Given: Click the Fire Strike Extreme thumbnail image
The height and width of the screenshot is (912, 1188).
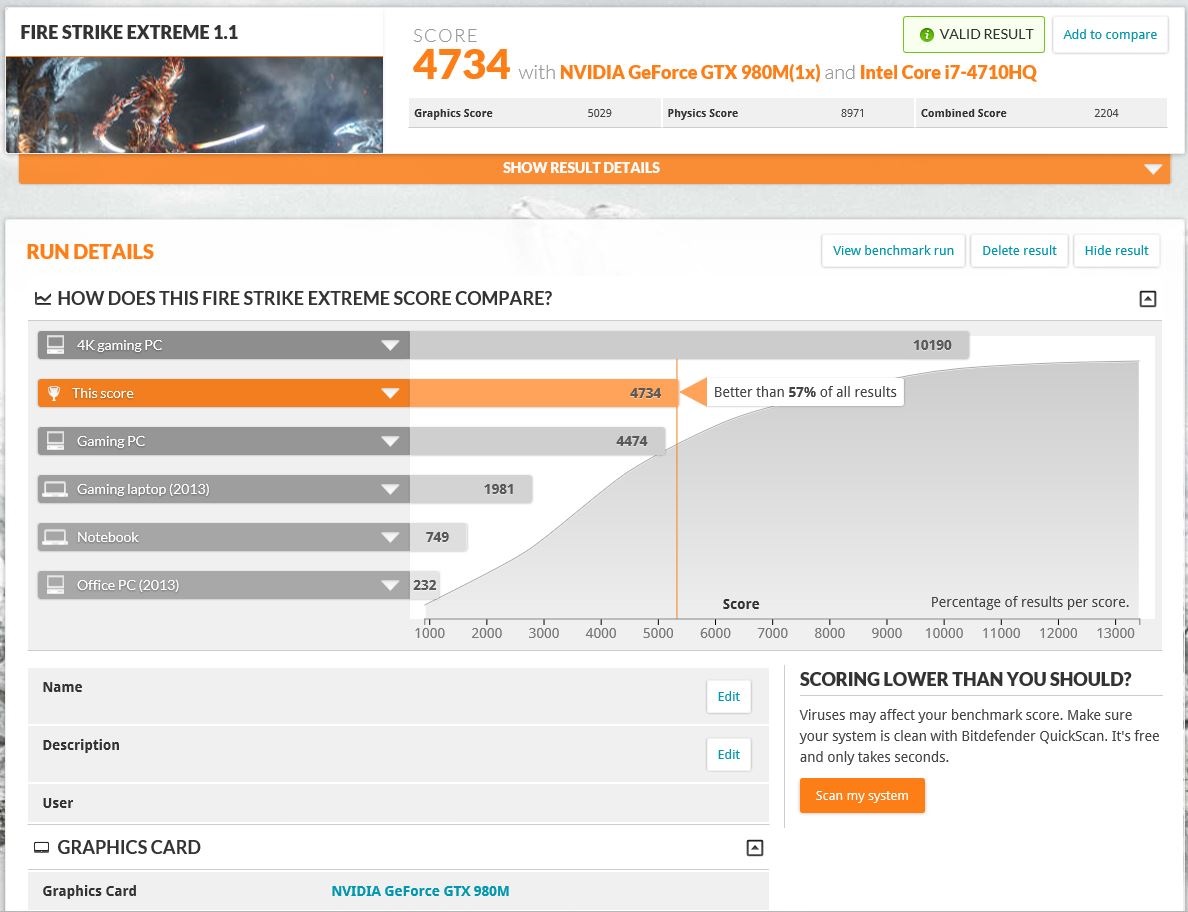Looking at the screenshot, I should (195, 105).
